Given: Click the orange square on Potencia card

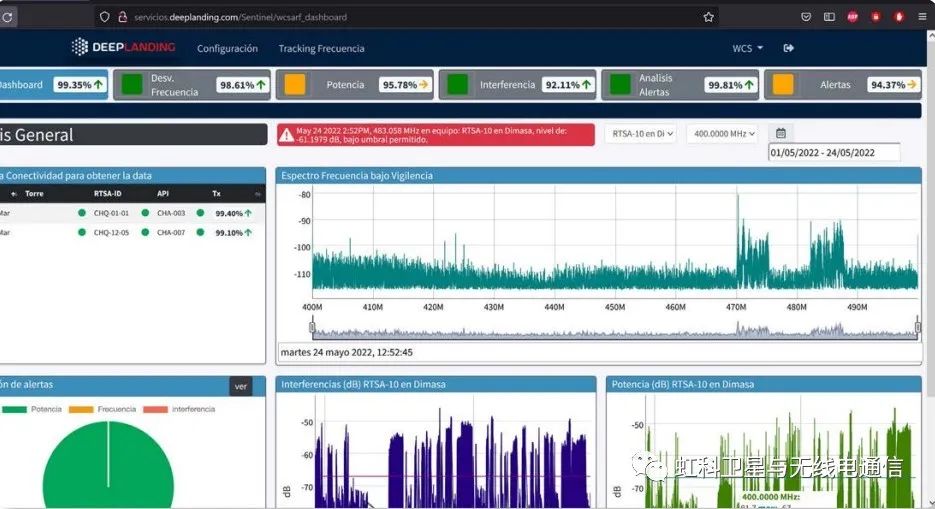Looking at the screenshot, I should click(x=295, y=85).
